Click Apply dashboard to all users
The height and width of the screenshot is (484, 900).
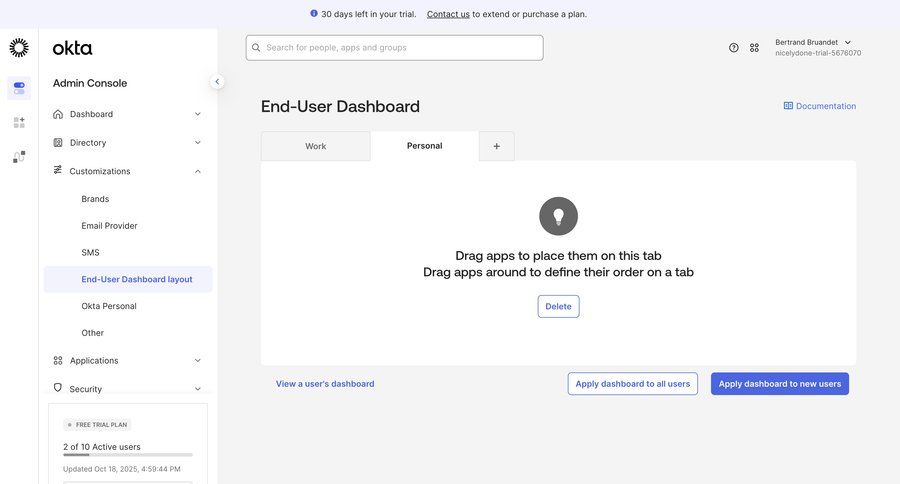[x=633, y=384]
